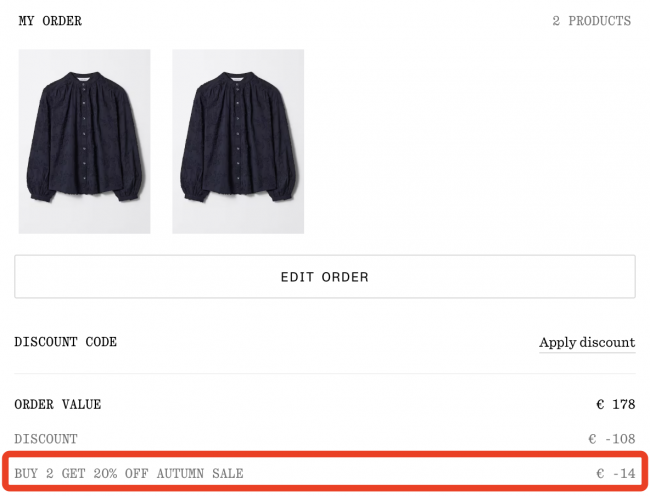650x496 pixels.
Task: Click the collar of the second blouse
Action: point(238,76)
